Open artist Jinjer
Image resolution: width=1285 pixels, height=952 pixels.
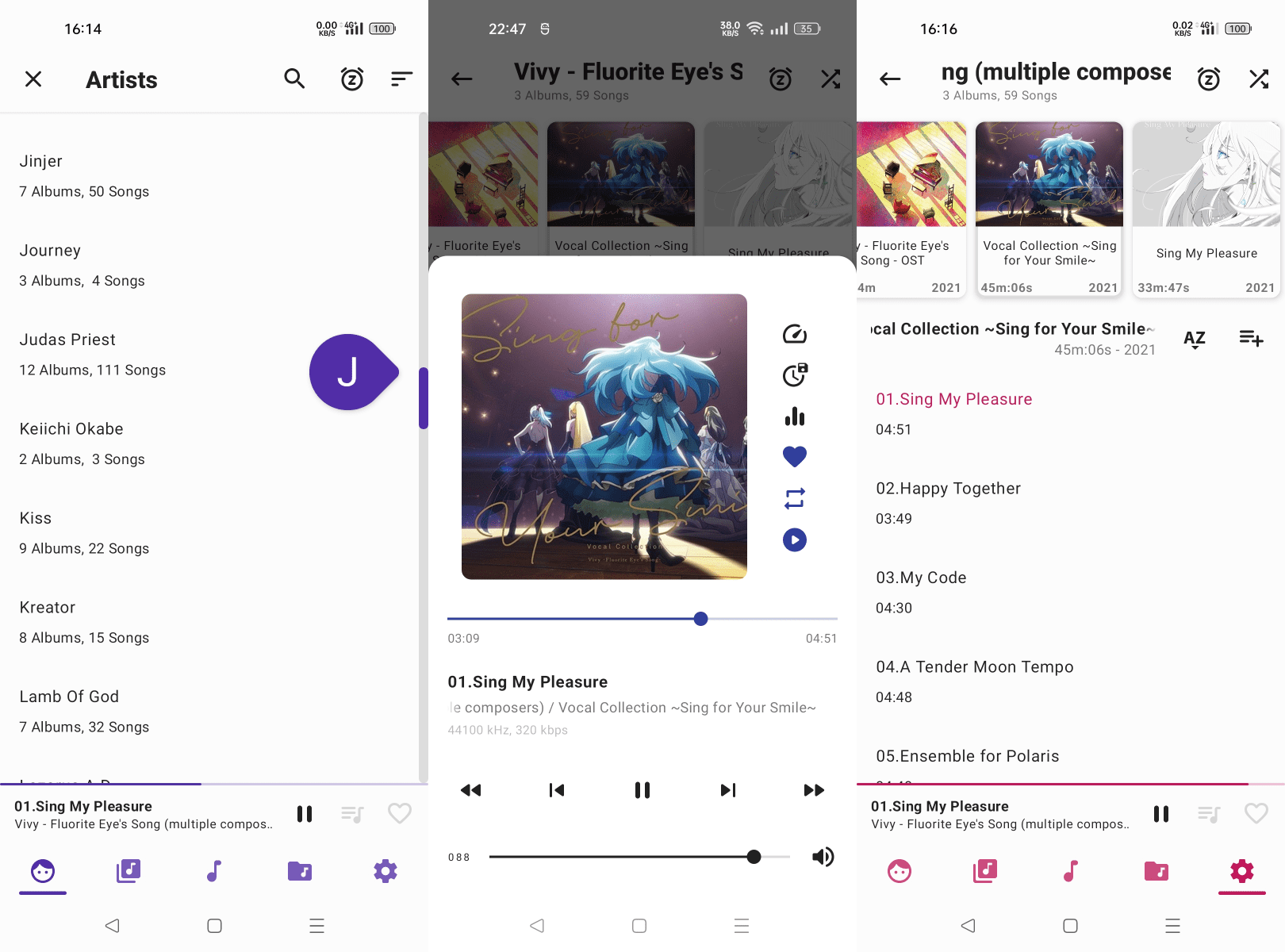[x=209, y=176]
